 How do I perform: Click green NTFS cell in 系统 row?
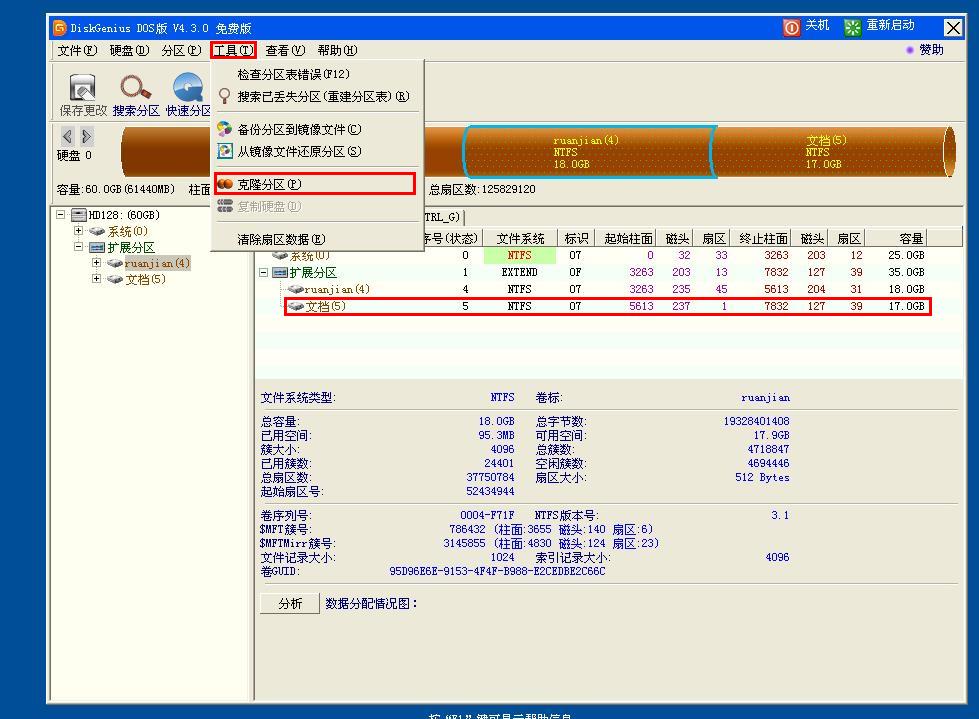[519, 255]
